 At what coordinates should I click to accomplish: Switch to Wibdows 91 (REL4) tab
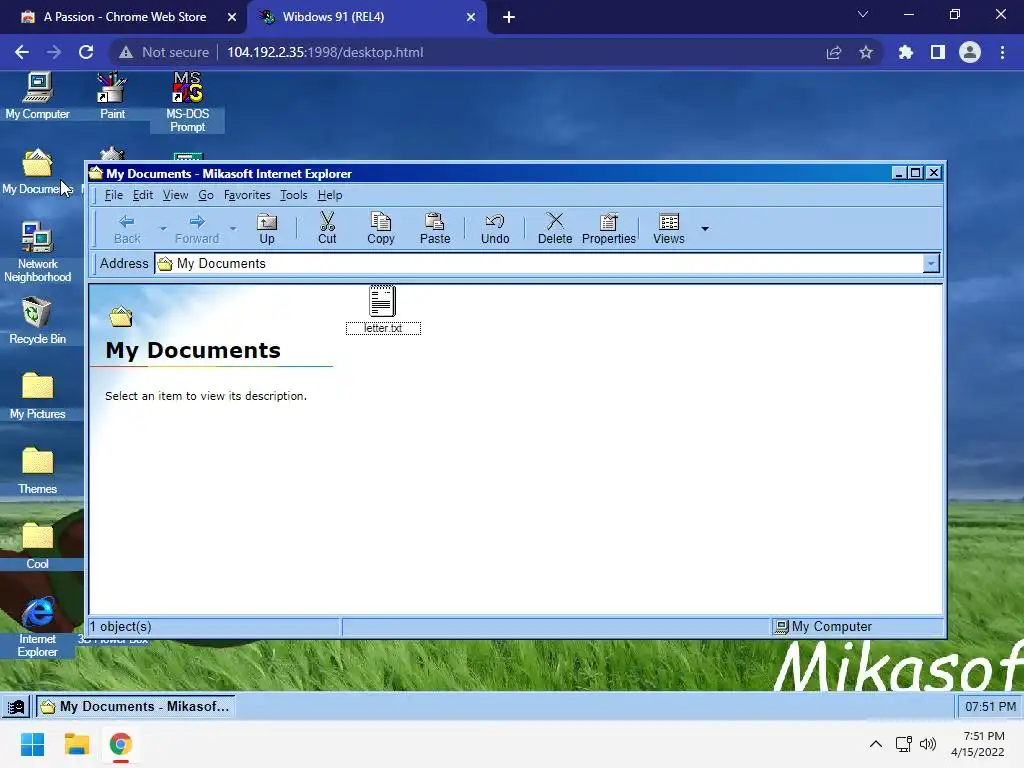pos(366,17)
